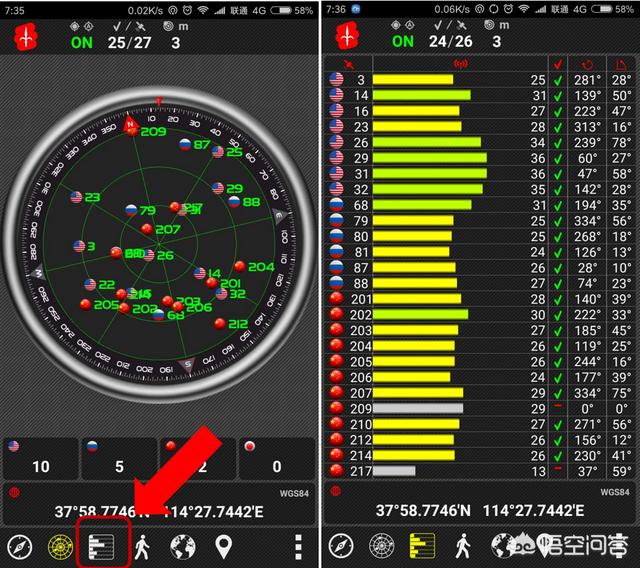
Task: Tap the red app logo on 7:35 screen
Action: click(26, 37)
